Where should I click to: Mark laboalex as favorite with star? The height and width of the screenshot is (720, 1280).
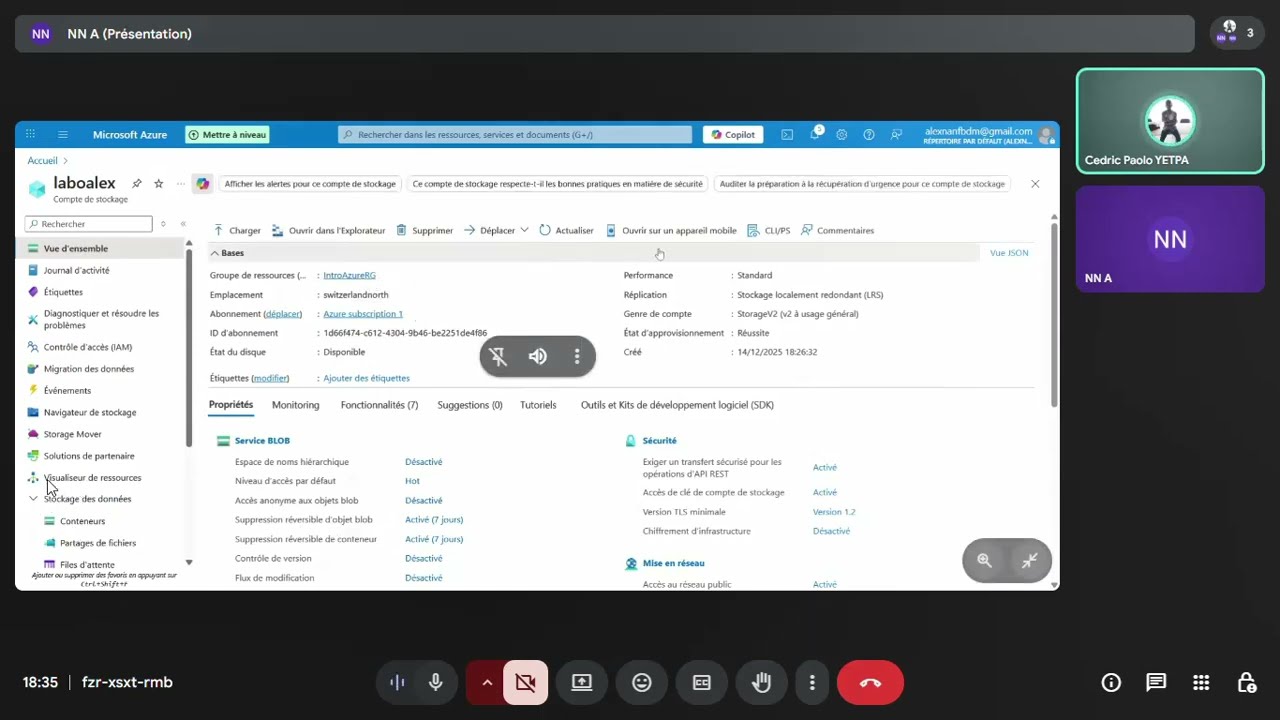coord(158,184)
